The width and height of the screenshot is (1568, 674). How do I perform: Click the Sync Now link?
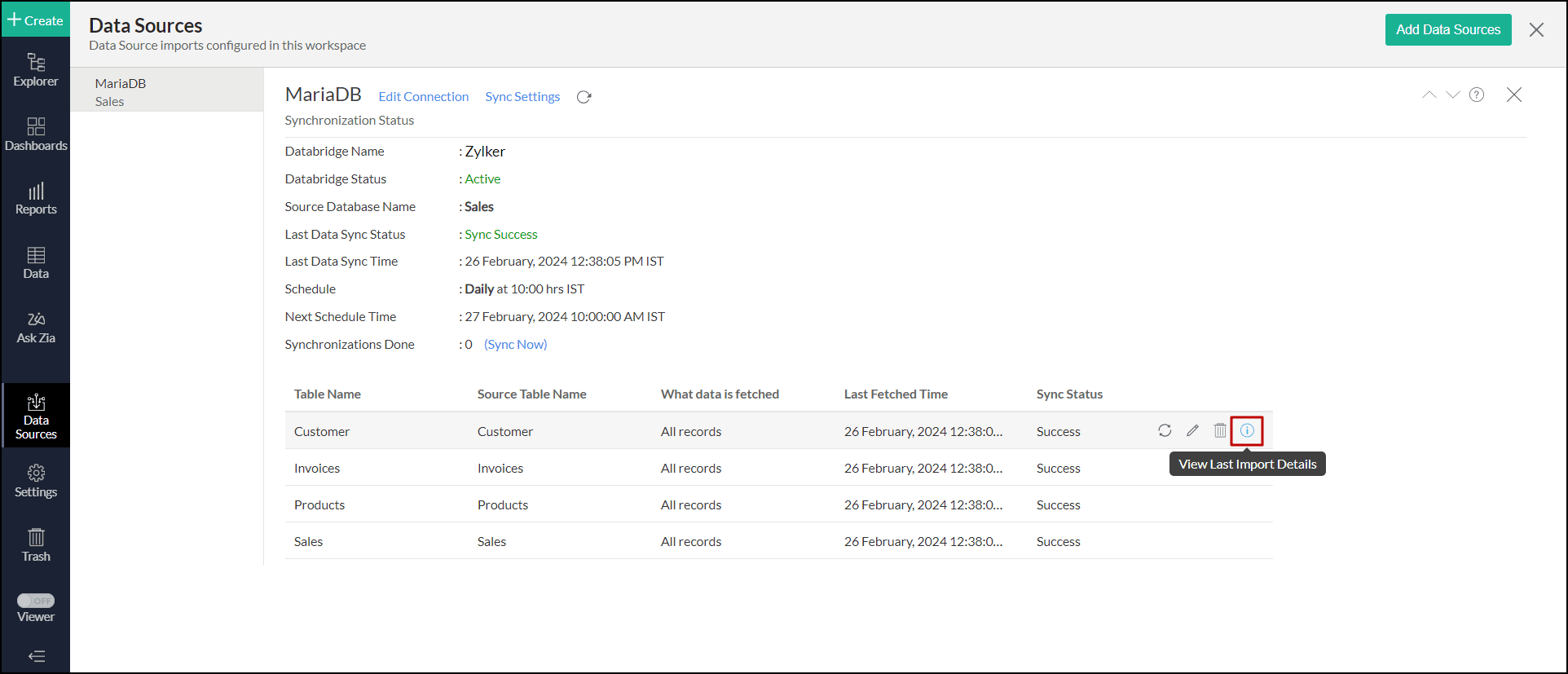tap(515, 345)
